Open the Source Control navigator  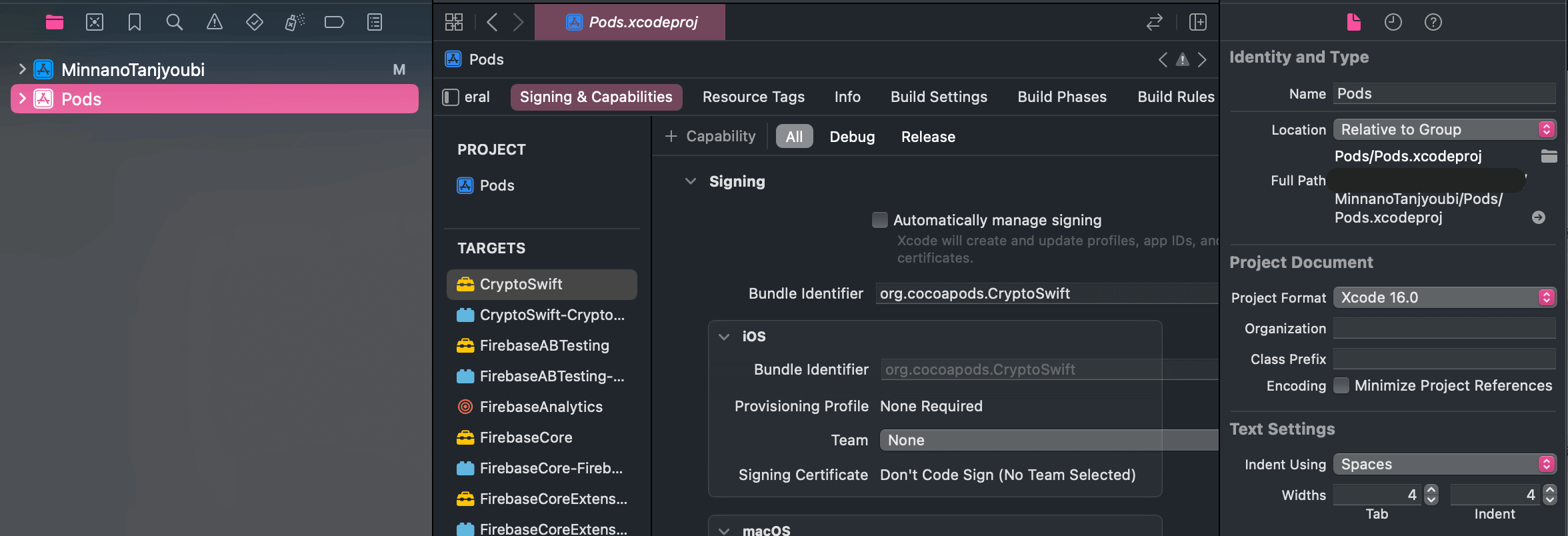coord(95,23)
